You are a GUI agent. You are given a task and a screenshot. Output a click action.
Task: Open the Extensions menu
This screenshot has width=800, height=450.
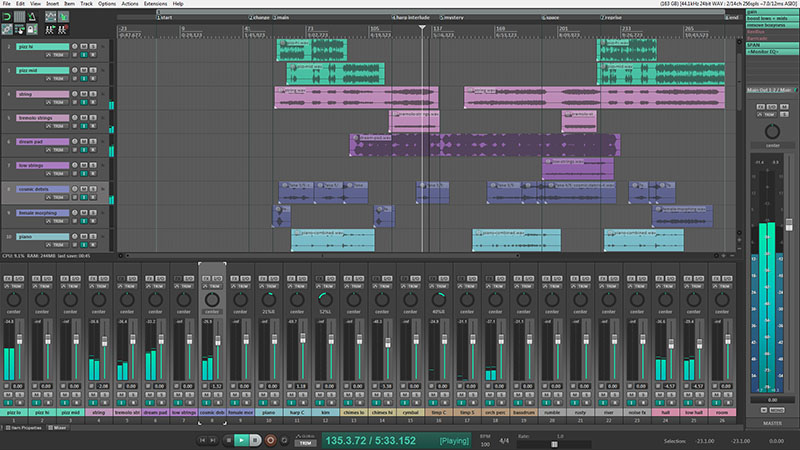click(156, 4)
